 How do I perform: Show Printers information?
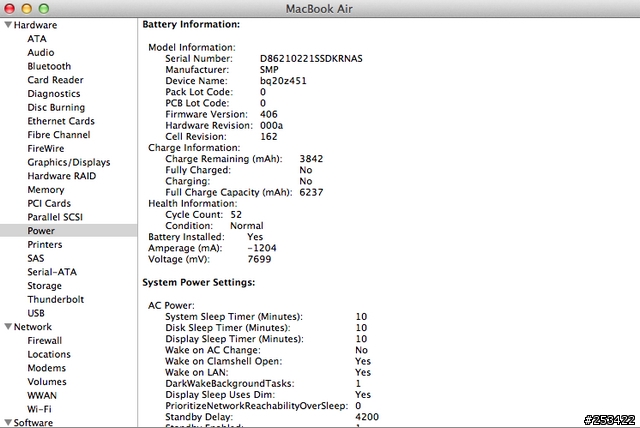tap(44, 244)
